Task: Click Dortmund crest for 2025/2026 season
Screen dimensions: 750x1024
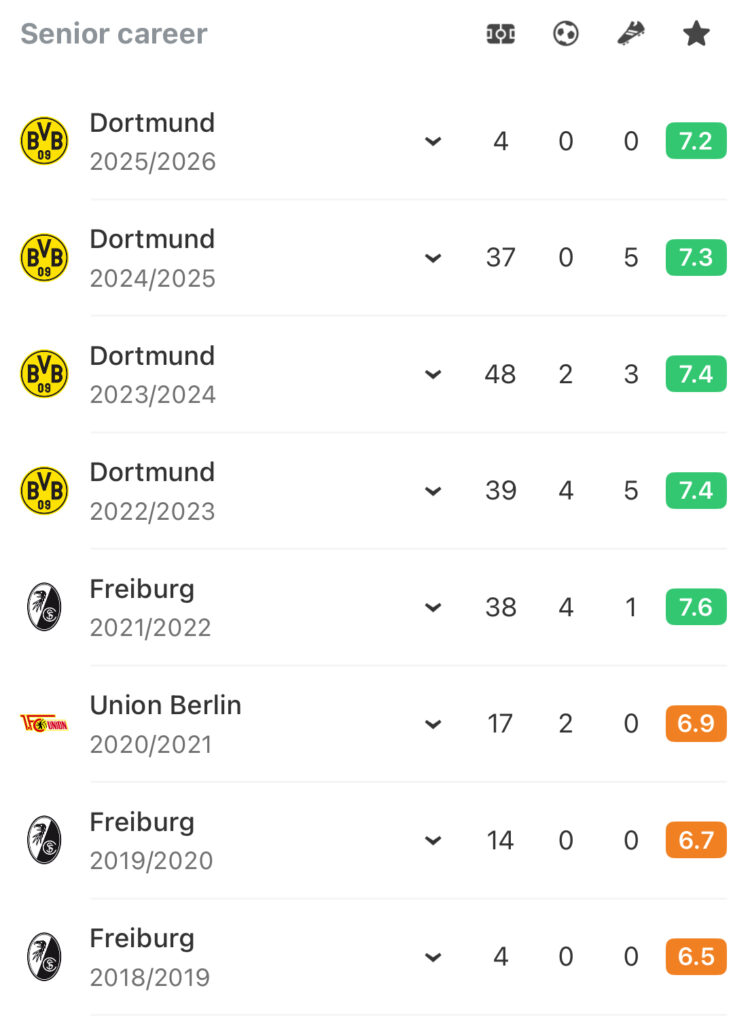Action: 44,141
